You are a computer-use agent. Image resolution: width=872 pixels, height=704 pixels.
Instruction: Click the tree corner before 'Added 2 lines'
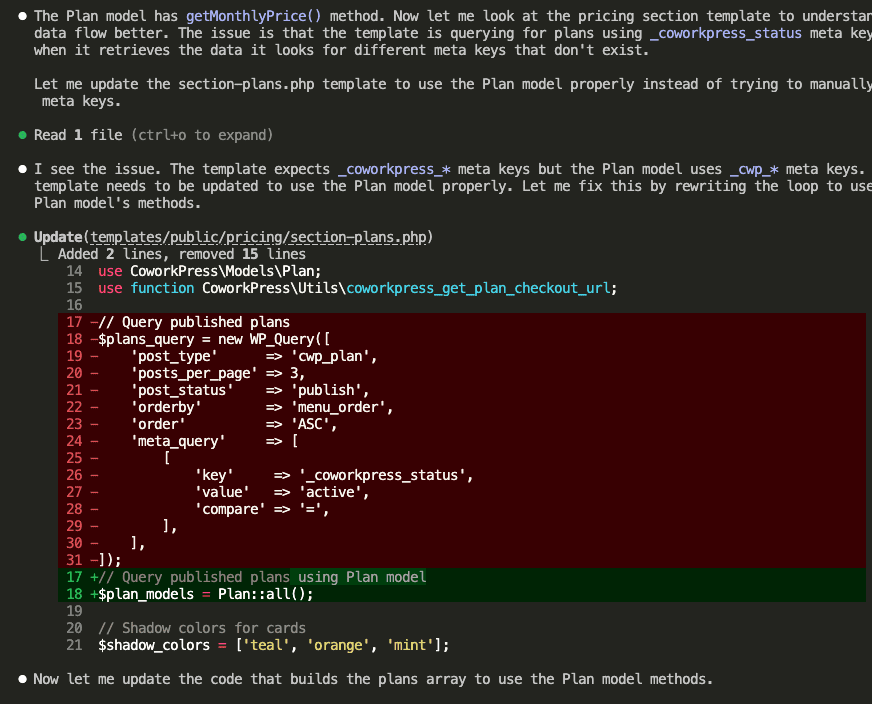coord(44,254)
